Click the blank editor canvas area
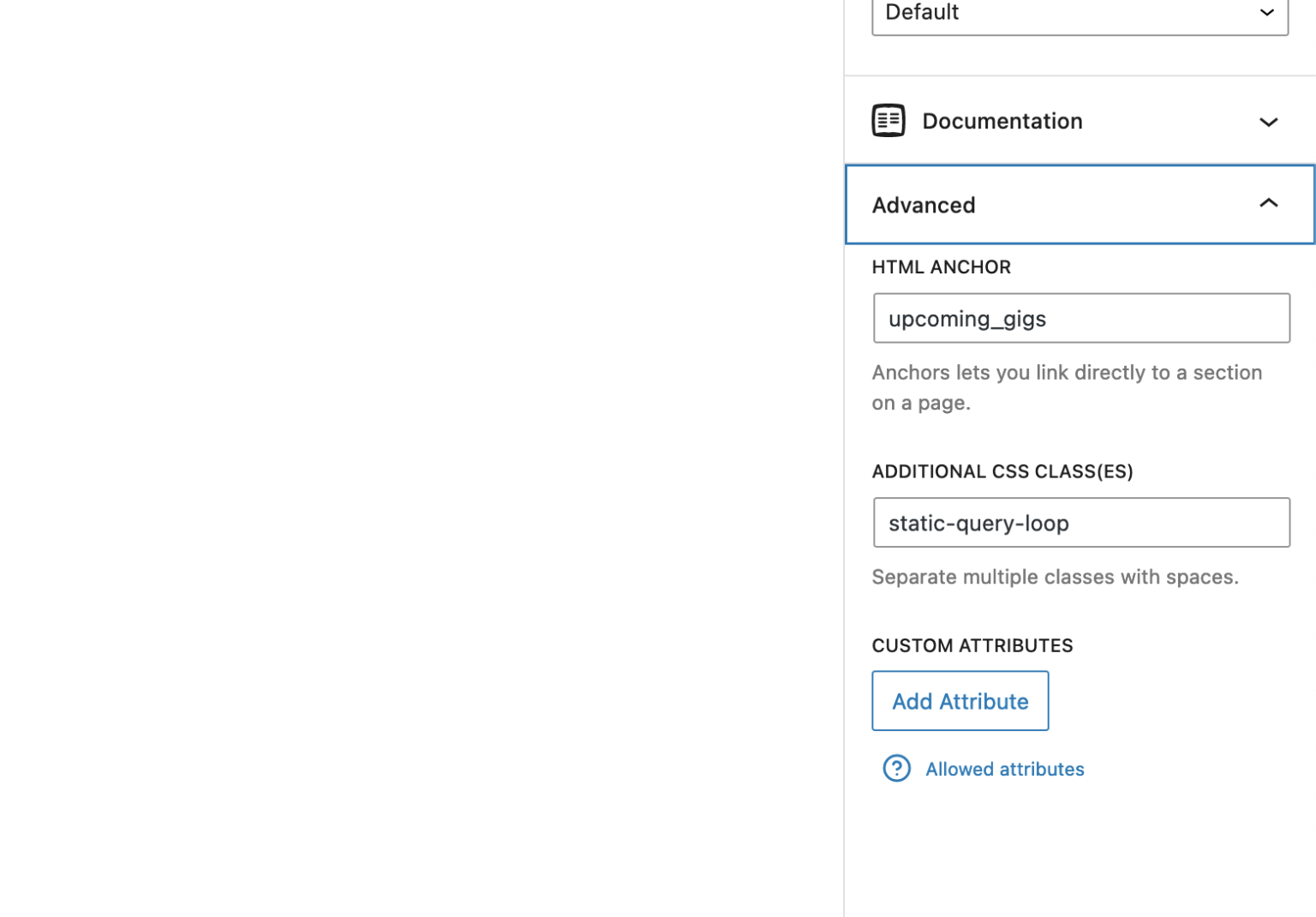Screen dimensions: 1316x917 coord(422,458)
